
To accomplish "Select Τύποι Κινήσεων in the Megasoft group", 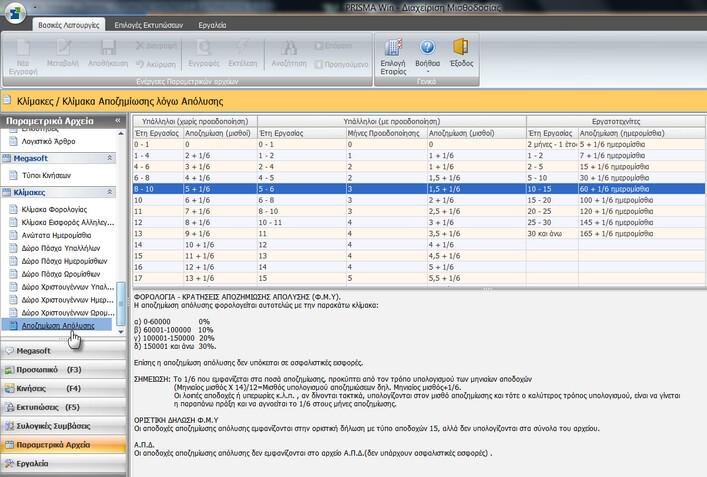I will point(46,175).
